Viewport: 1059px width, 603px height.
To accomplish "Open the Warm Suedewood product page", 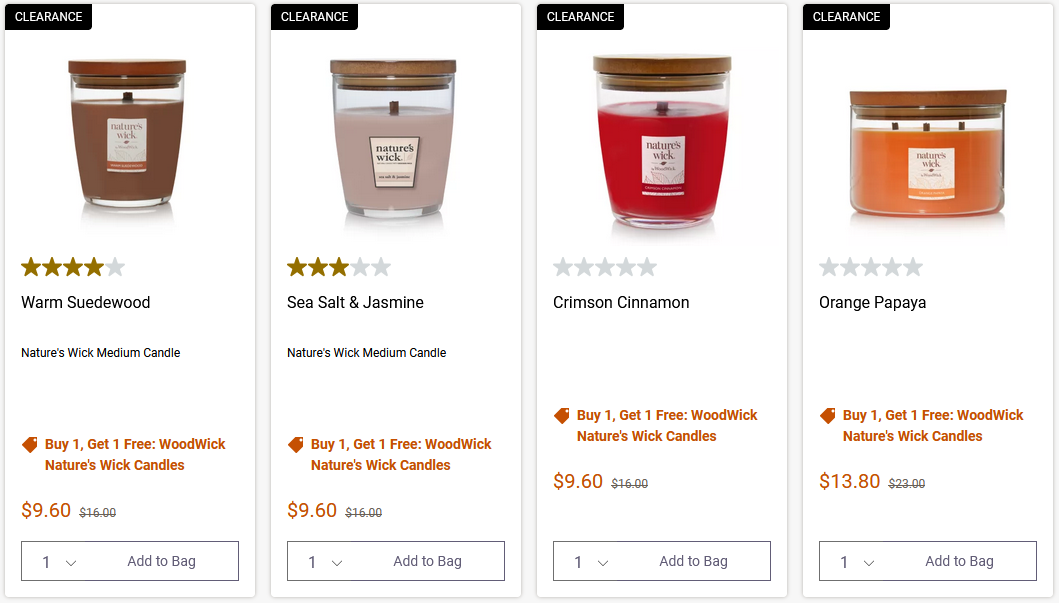I will click(x=86, y=302).
